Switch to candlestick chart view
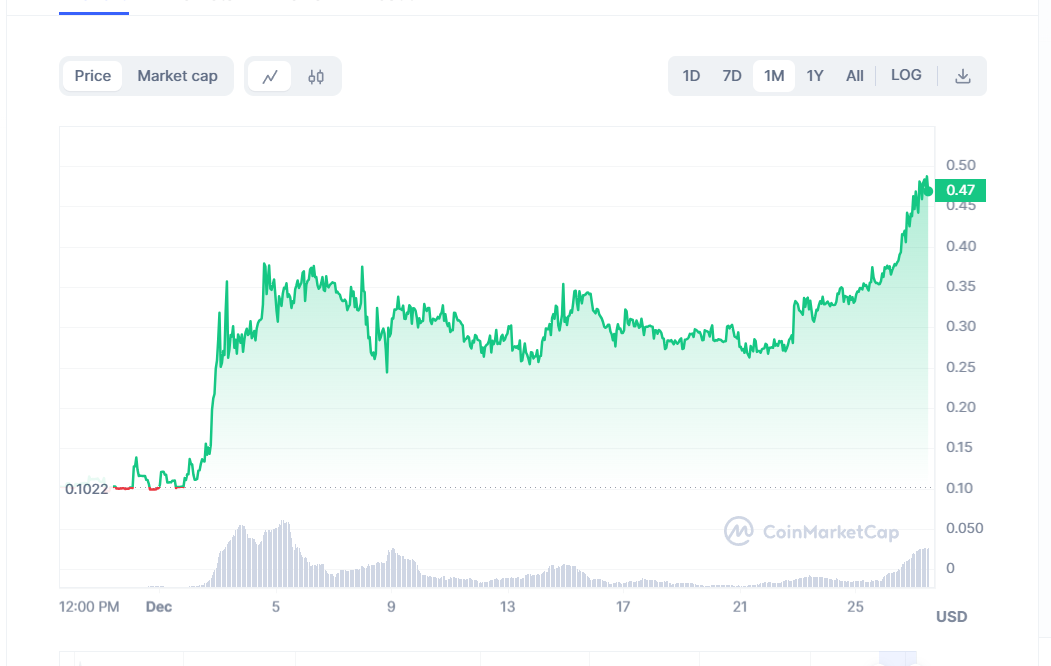The image size is (1051, 666). coord(316,76)
